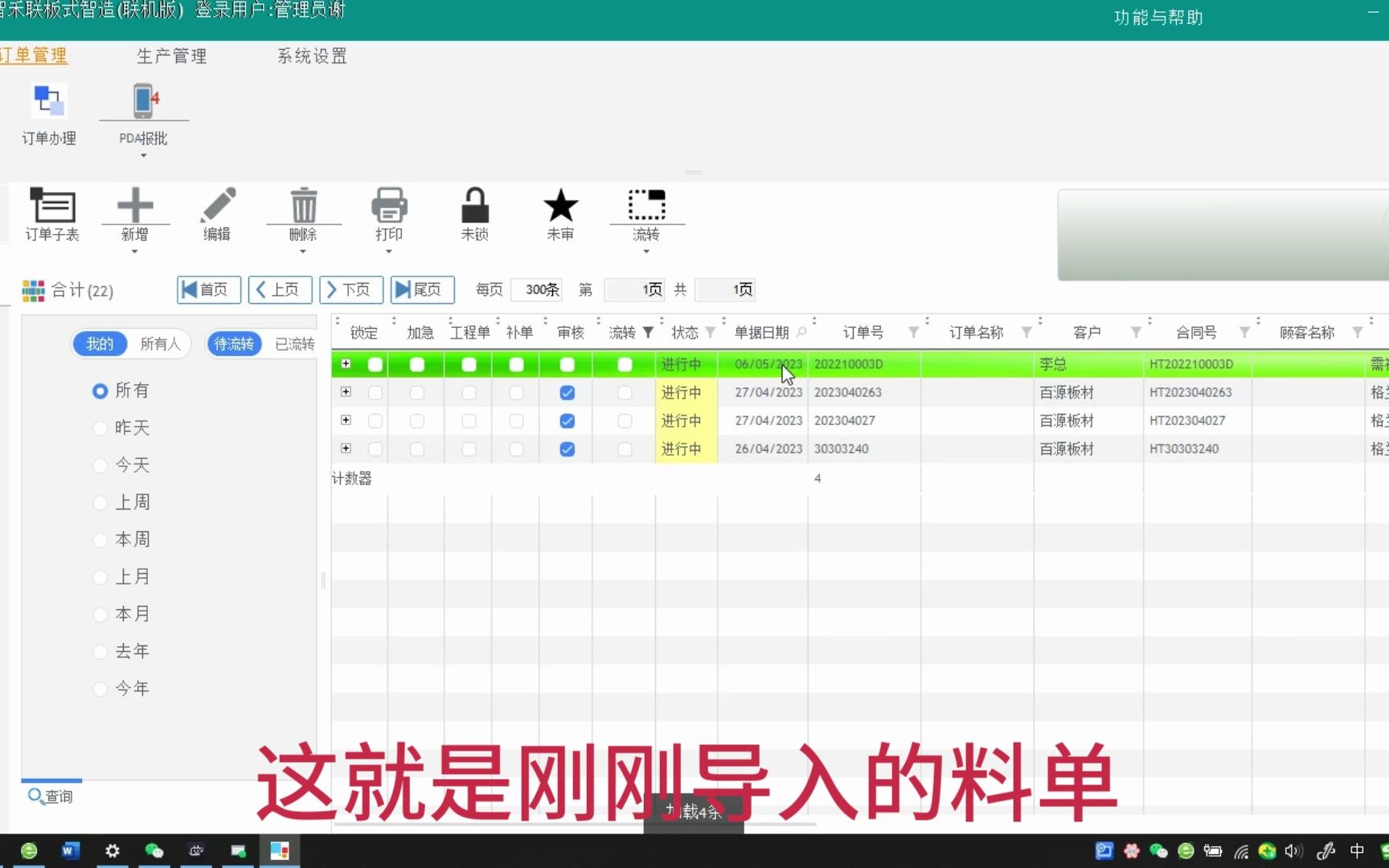Open the filter icon on 流转 column
This screenshot has width=1389, height=868.
pos(648,333)
